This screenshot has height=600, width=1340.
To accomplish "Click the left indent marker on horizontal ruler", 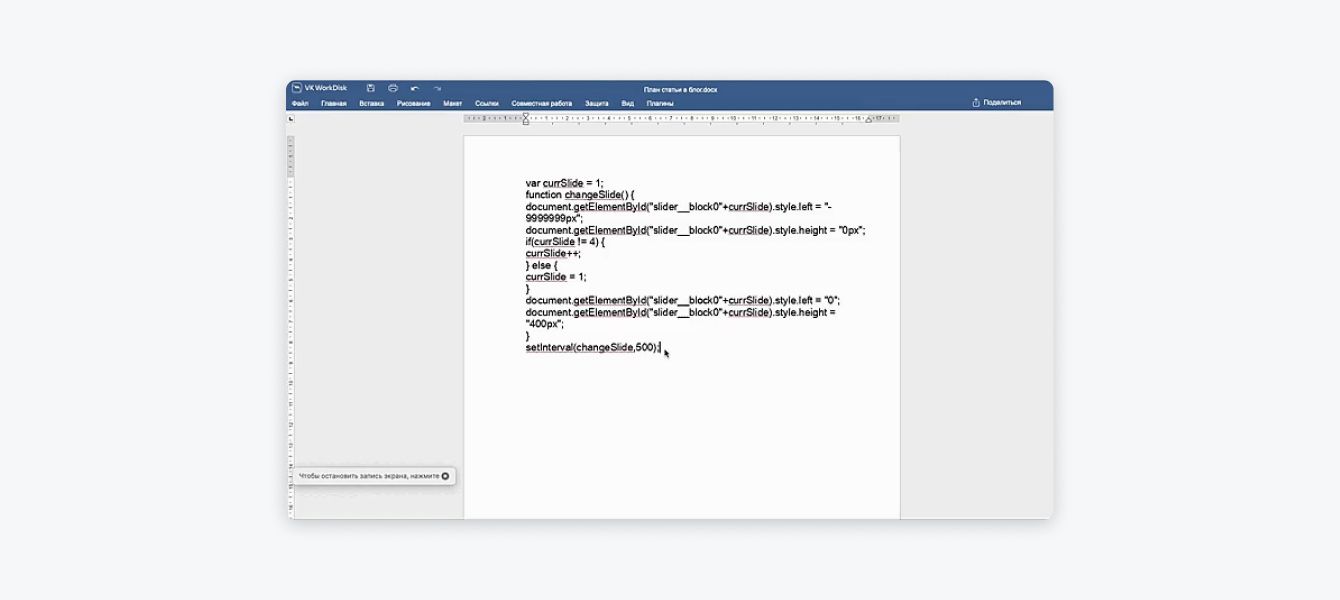I will coord(526,119).
